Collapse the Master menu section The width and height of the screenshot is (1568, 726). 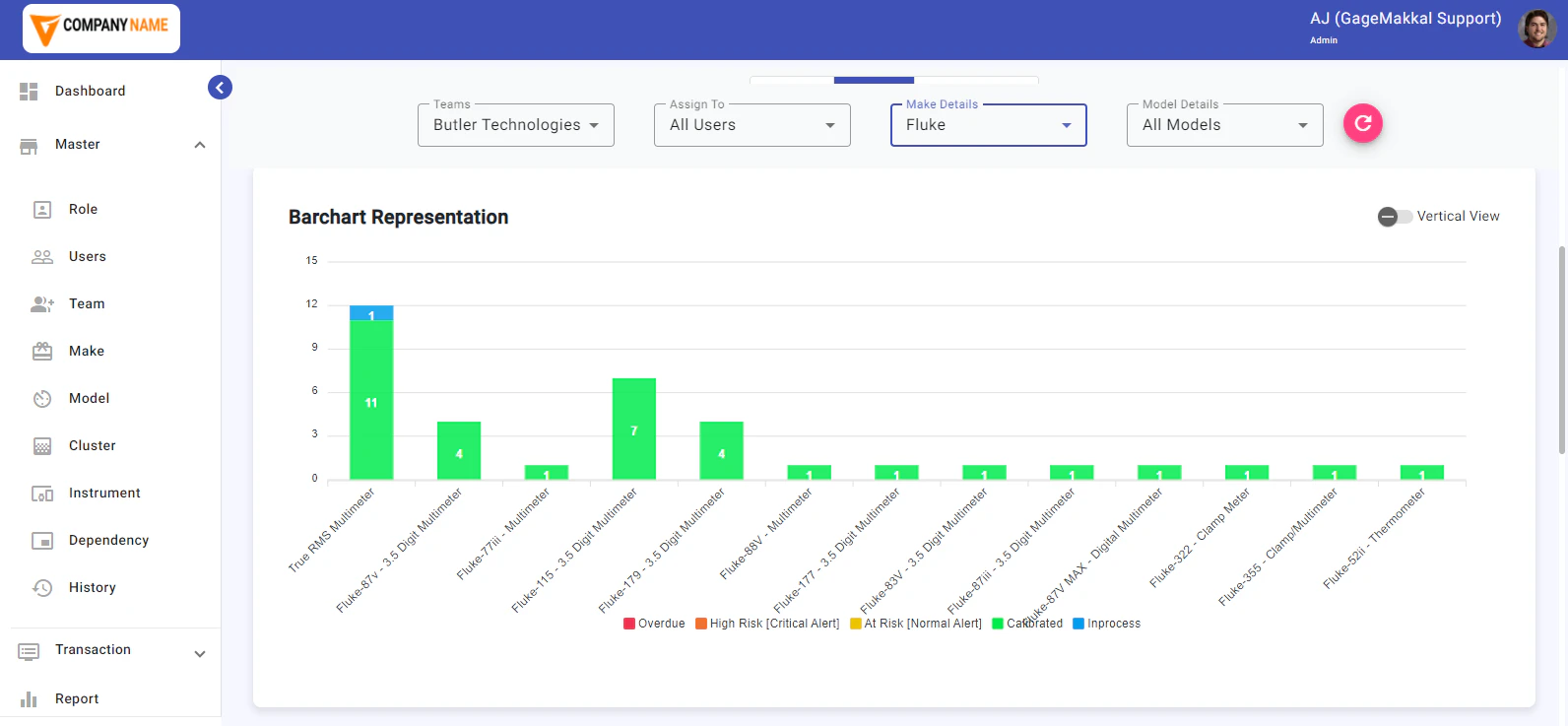point(200,145)
